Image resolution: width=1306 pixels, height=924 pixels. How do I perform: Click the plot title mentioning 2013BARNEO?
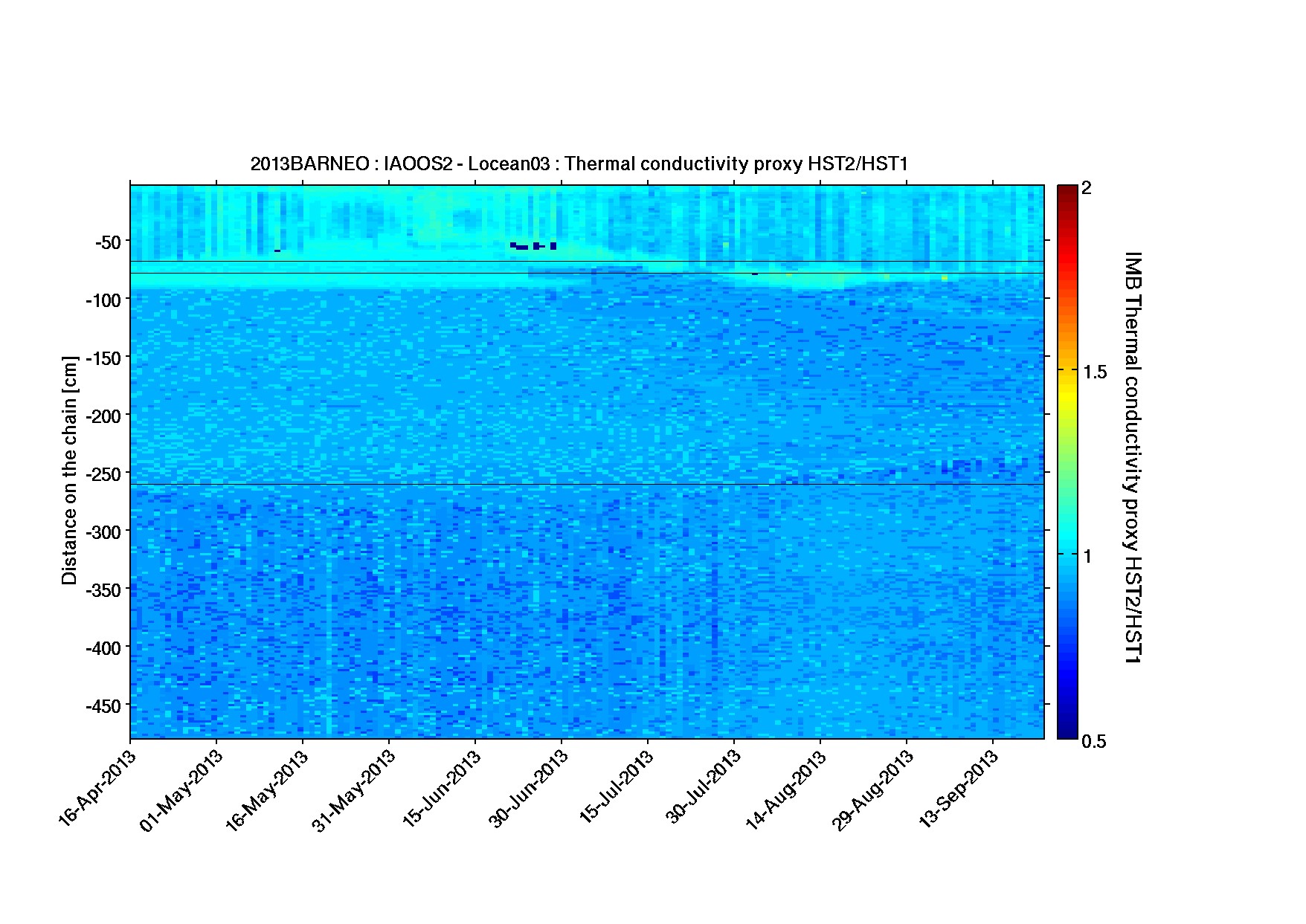point(579,164)
